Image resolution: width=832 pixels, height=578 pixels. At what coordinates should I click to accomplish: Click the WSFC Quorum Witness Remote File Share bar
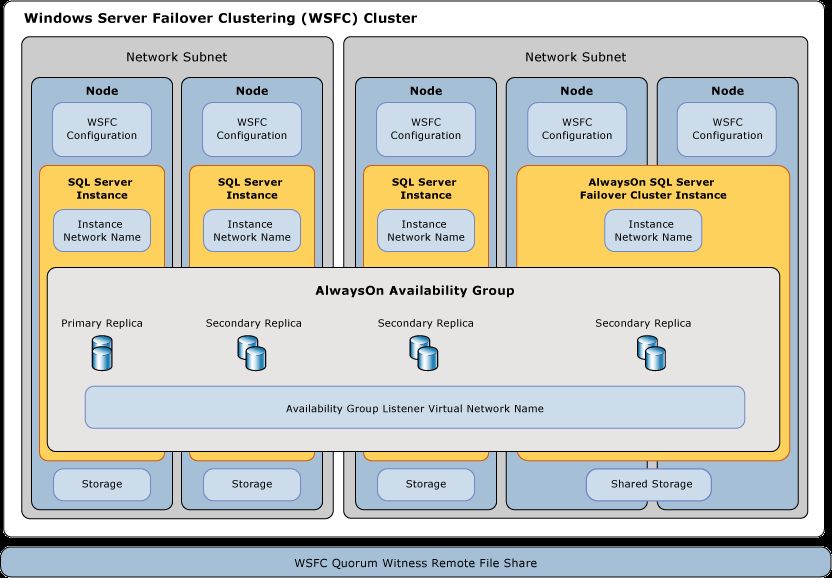[414, 562]
